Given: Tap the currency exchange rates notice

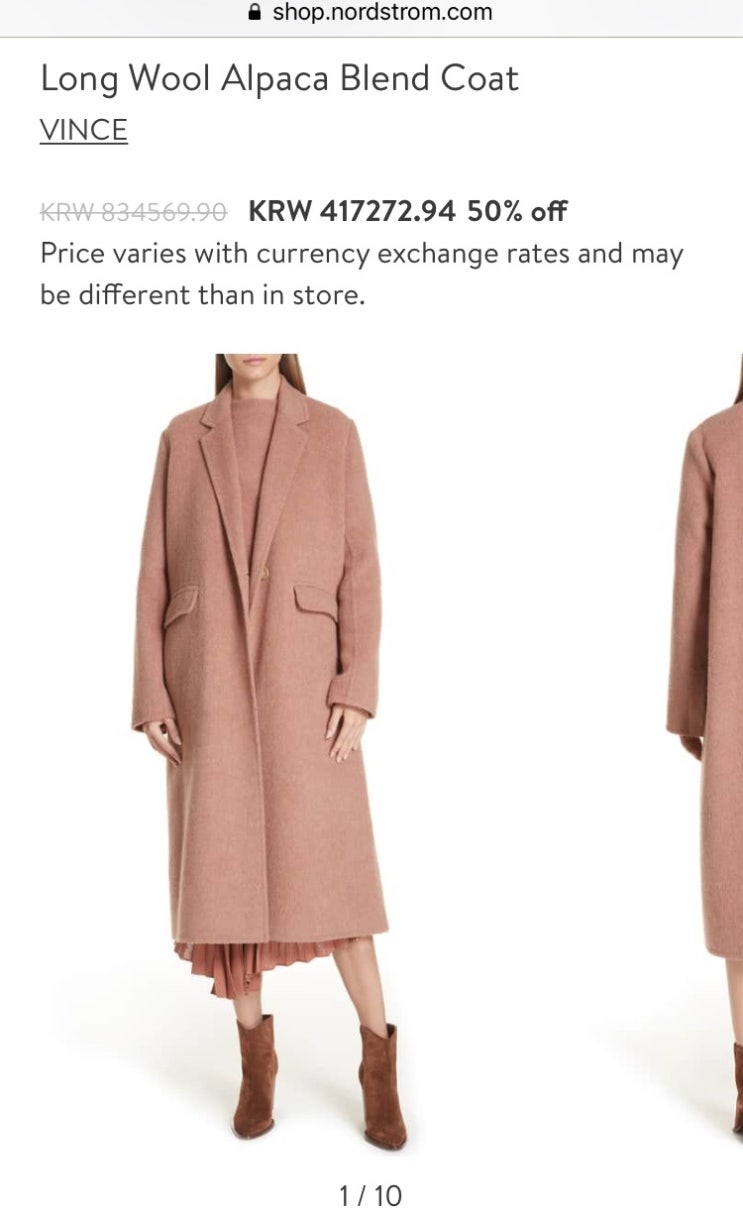Looking at the screenshot, I should (361, 275).
